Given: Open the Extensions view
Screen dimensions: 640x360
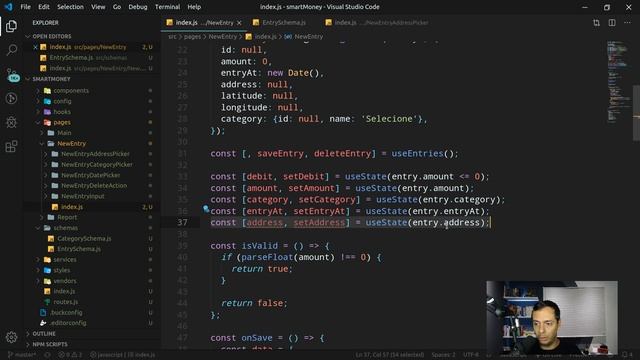Looking at the screenshot, I should click(x=11, y=146).
